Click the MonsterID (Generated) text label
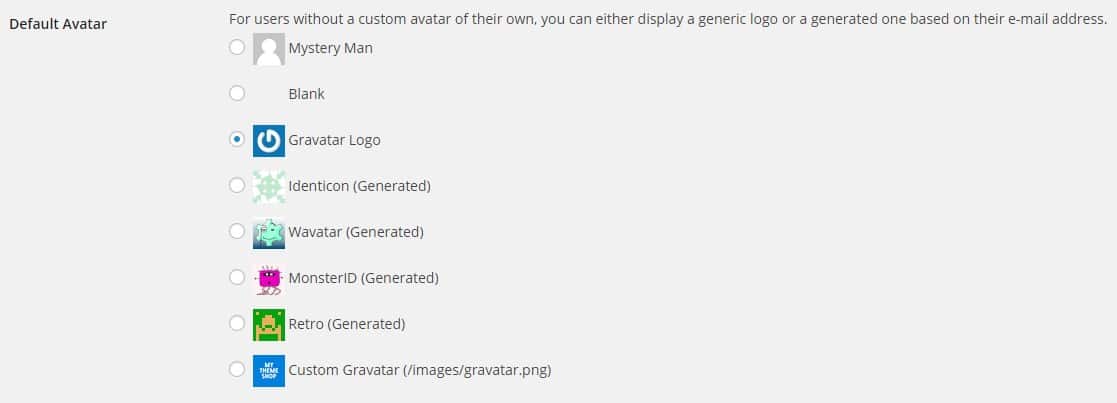Viewport: 1117px width, 403px height. [363, 278]
